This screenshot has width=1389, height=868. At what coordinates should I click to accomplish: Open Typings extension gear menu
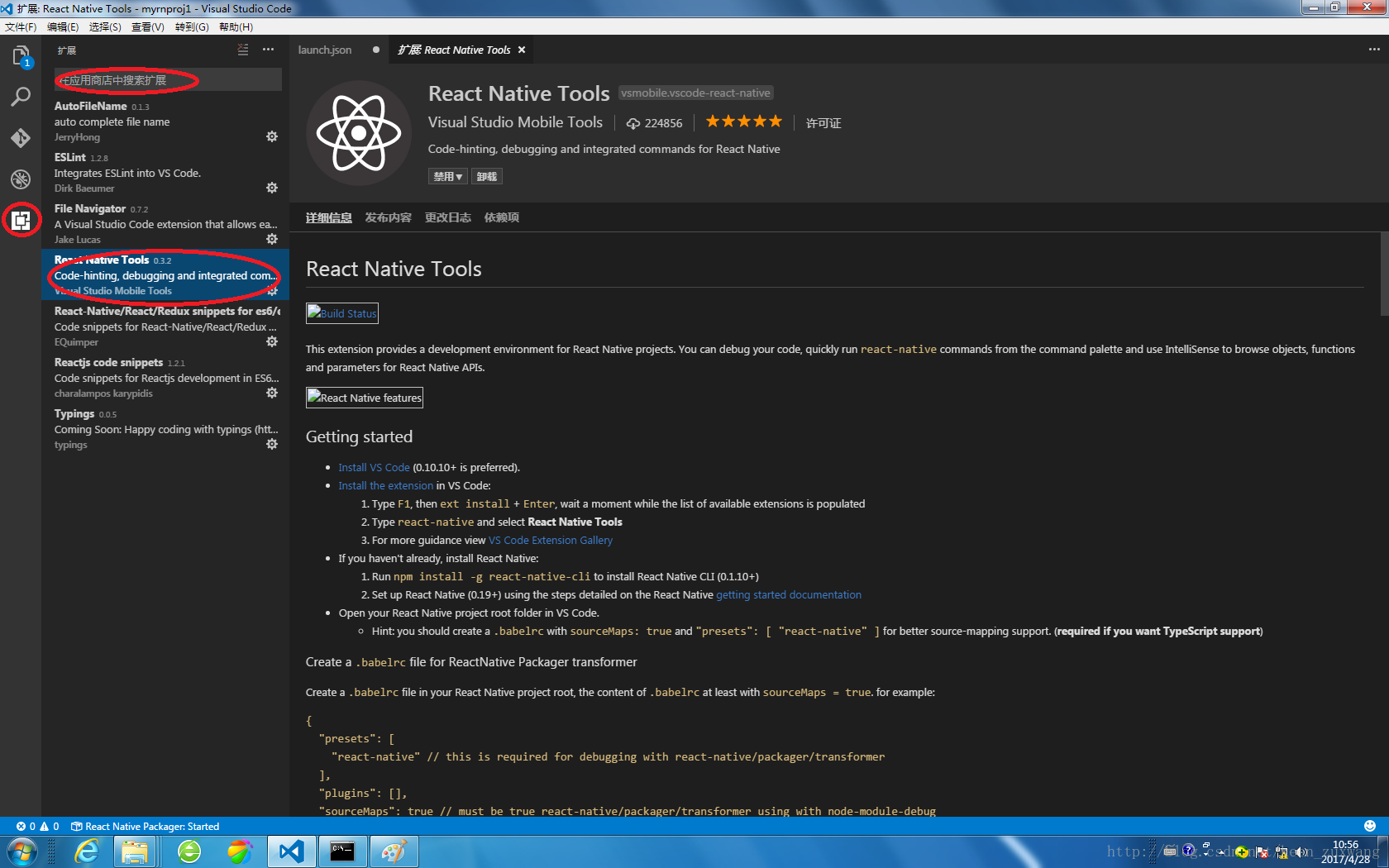point(272,444)
